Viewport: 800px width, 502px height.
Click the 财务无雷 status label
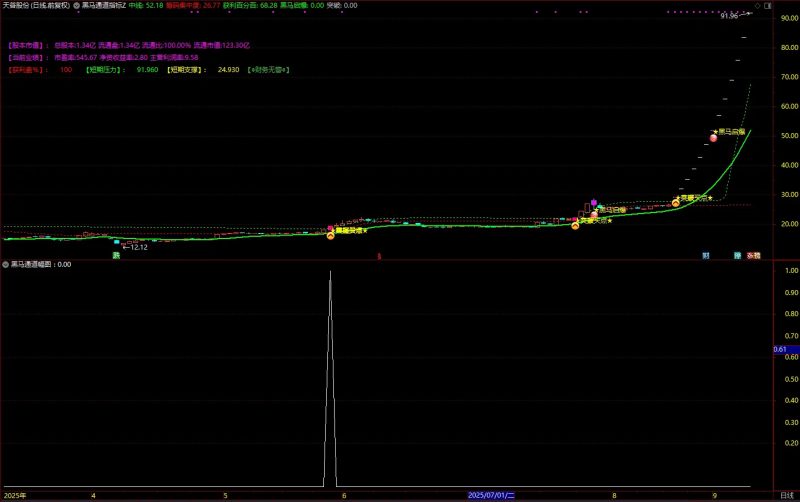click(268, 70)
